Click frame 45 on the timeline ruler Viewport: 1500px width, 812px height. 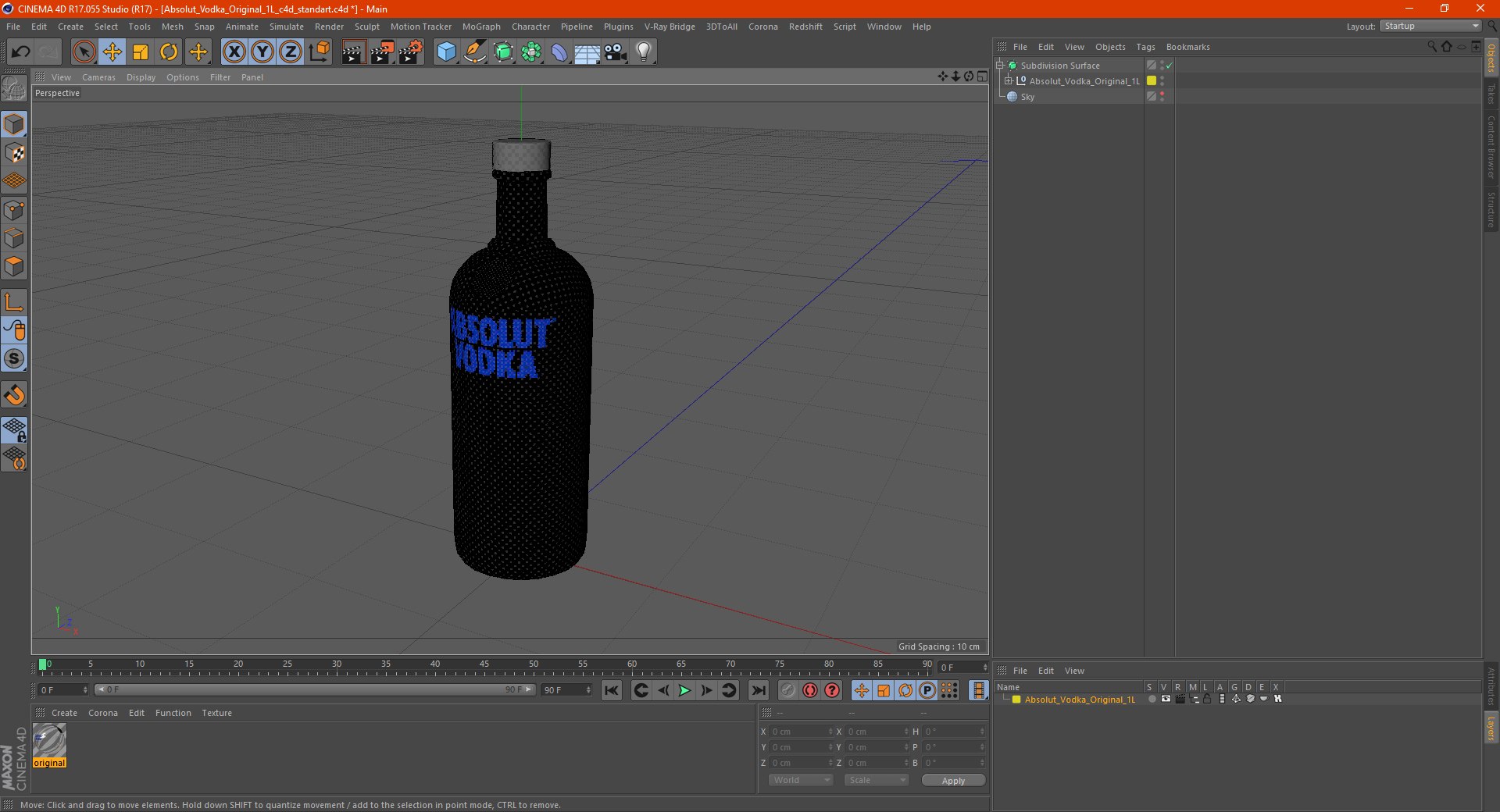pos(484,666)
